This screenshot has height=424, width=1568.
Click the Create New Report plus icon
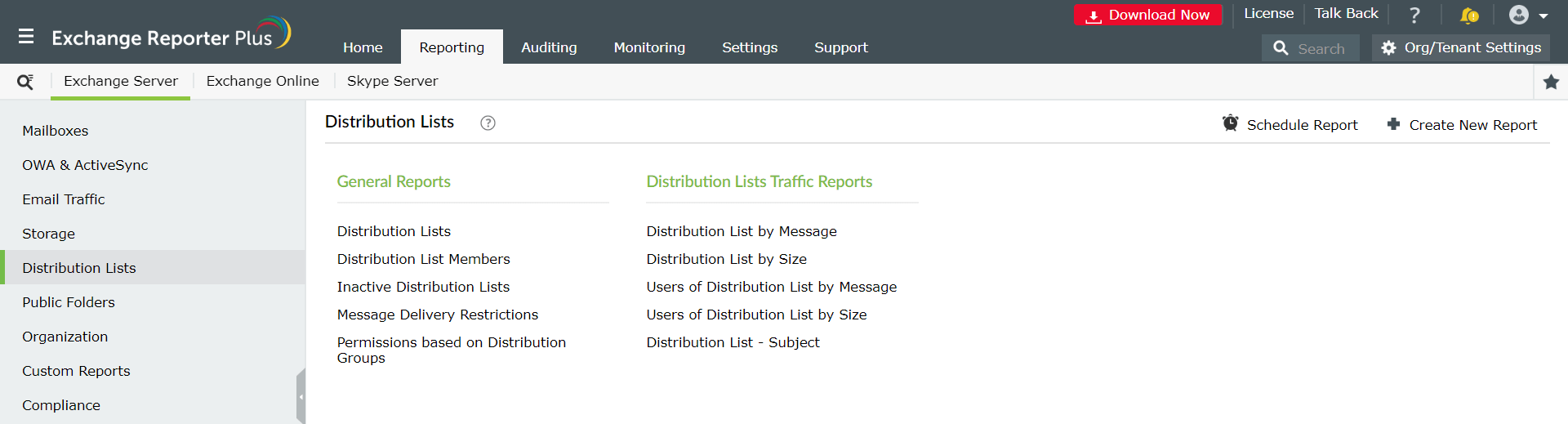pos(1393,124)
